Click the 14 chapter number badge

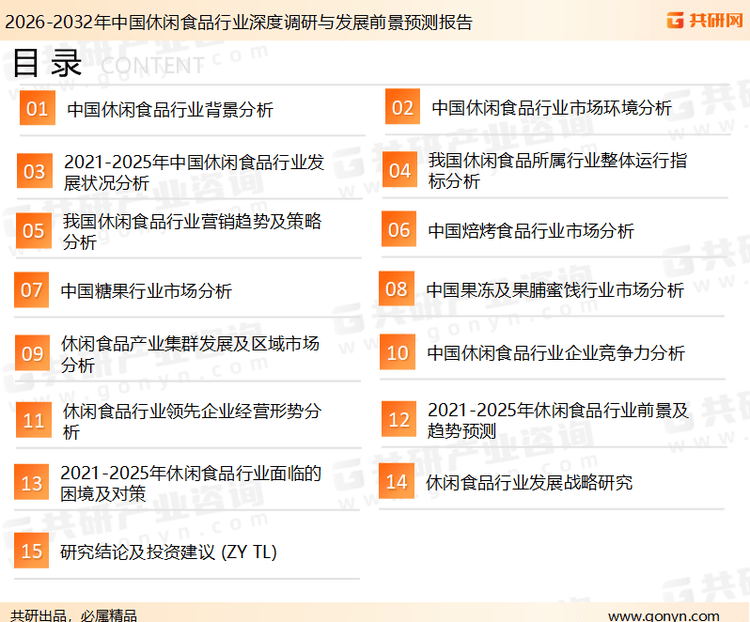tap(397, 482)
